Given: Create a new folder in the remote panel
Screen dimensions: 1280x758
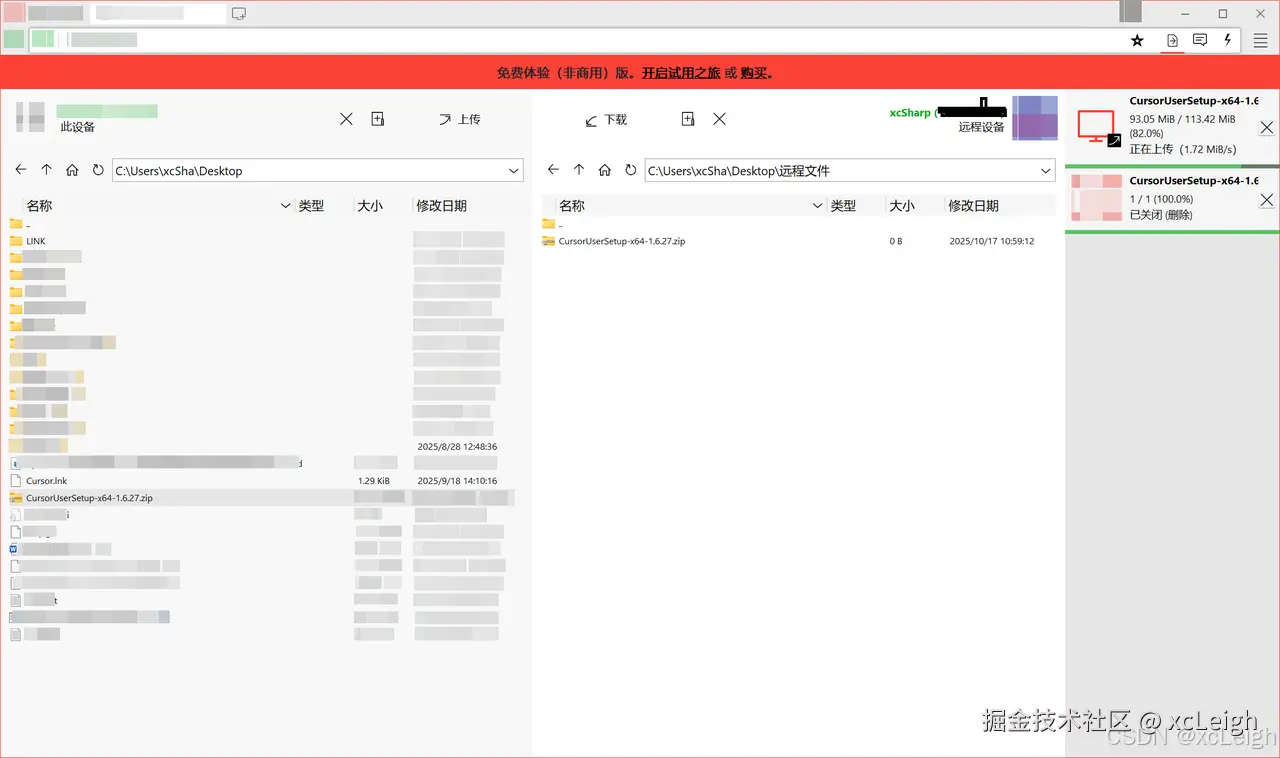Looking at the screenshot, I should [x=688, y=118].
